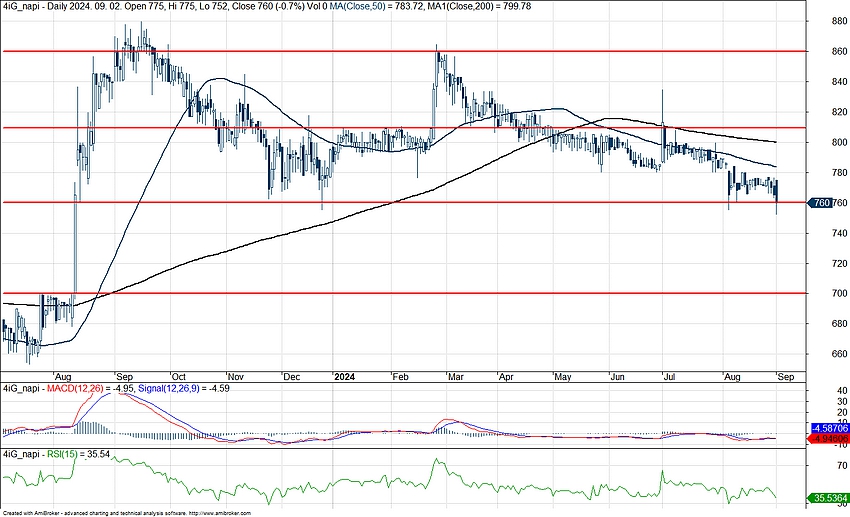Select the red horizontal line at 810

(404, 128)
